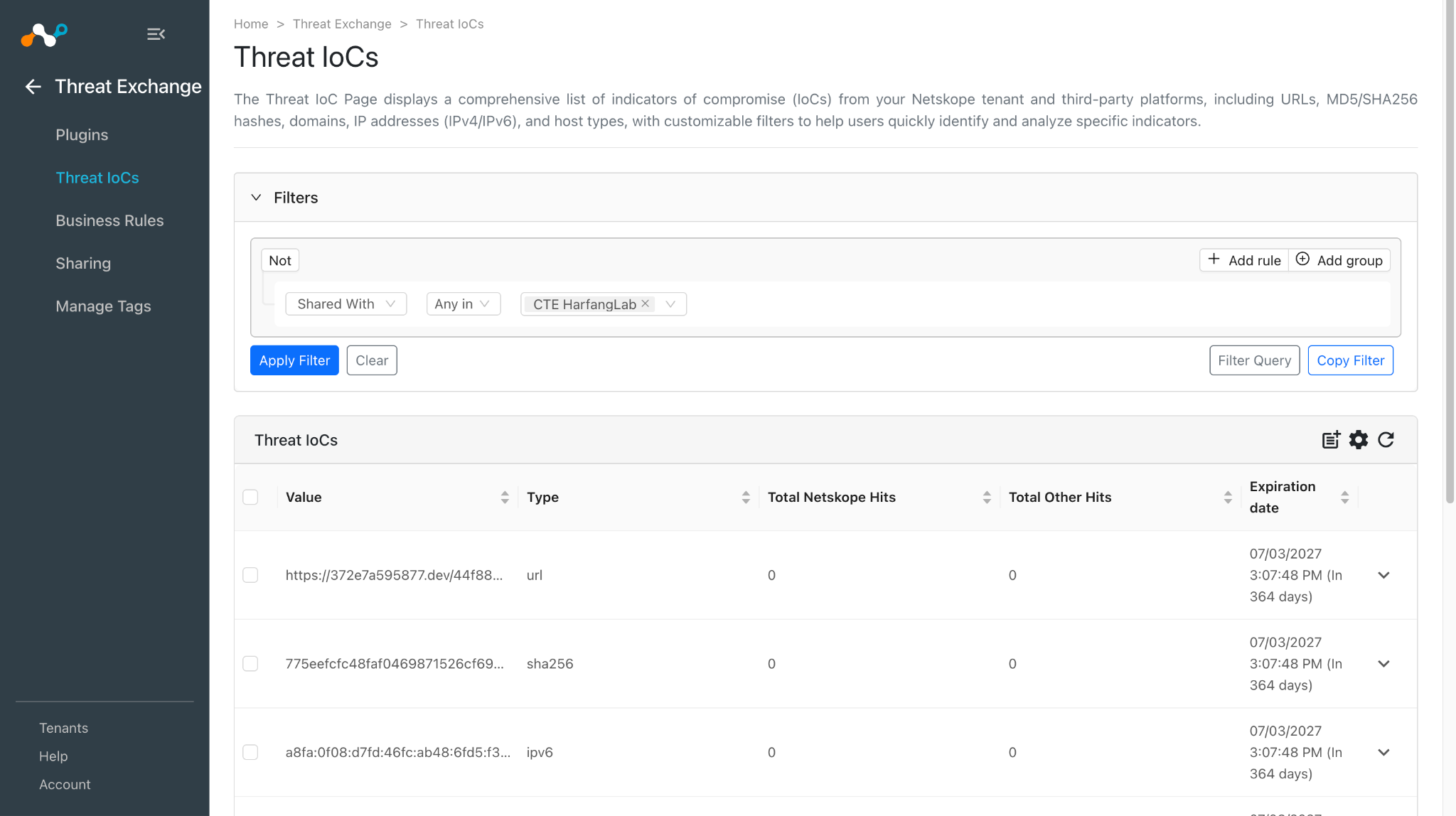Click the https://372e7a595877.dev URL value
The image size is (1456, 816).
pyautogui.click(x=394, y=575)
